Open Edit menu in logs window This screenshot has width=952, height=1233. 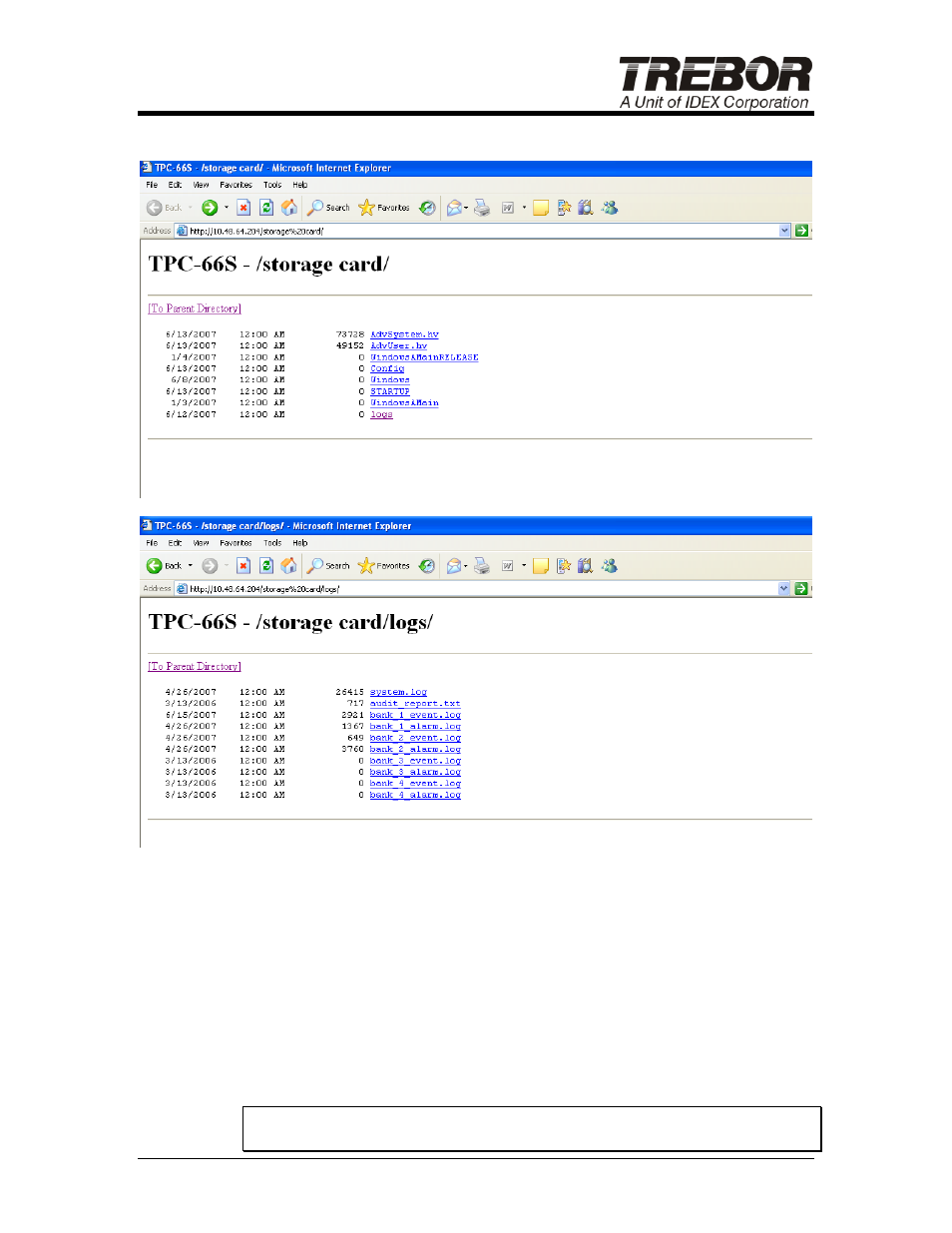[175, 543]
